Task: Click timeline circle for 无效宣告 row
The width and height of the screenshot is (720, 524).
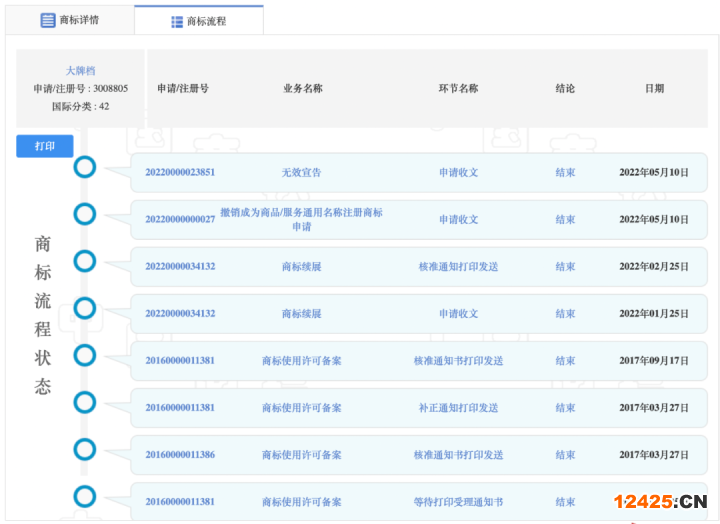Action: (x=85, y=167)
